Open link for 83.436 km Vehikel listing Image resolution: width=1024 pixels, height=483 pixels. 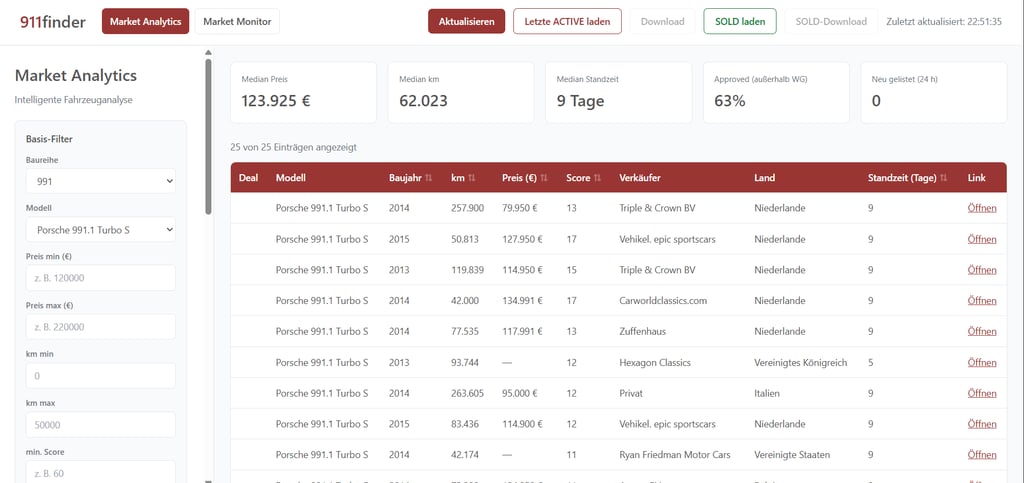[x=982, y=424]
